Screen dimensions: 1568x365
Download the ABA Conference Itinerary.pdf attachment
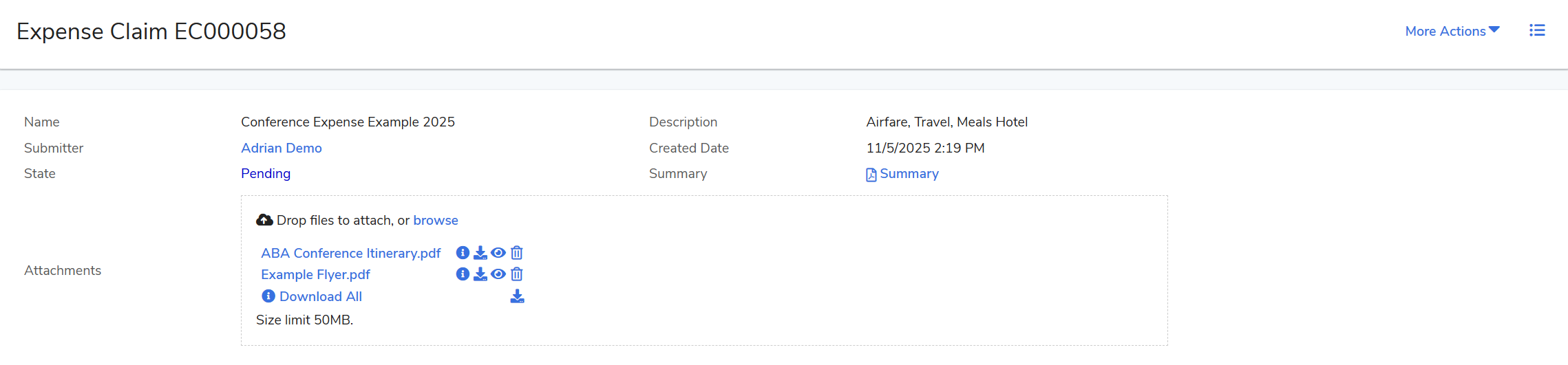(480, 253)
